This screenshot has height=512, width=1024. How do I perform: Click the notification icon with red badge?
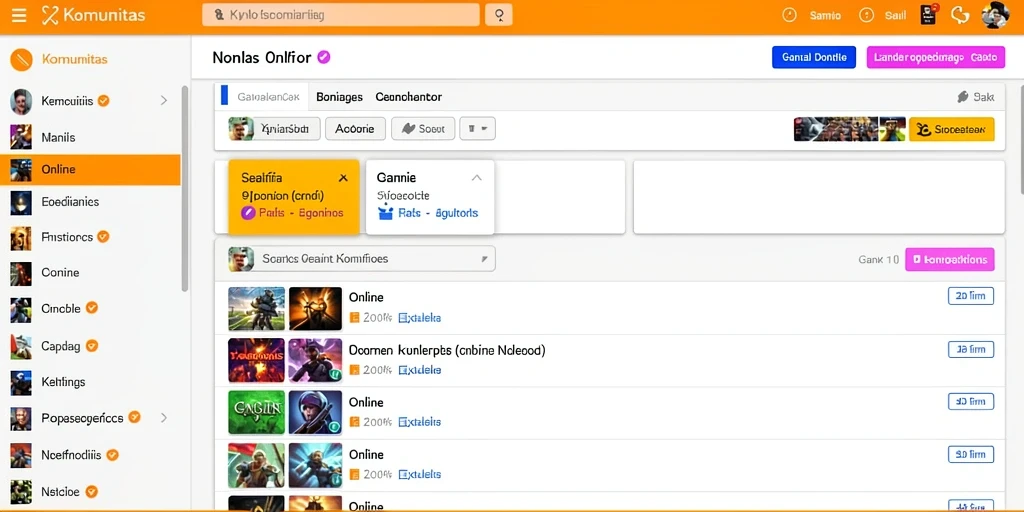click(929, 15)
